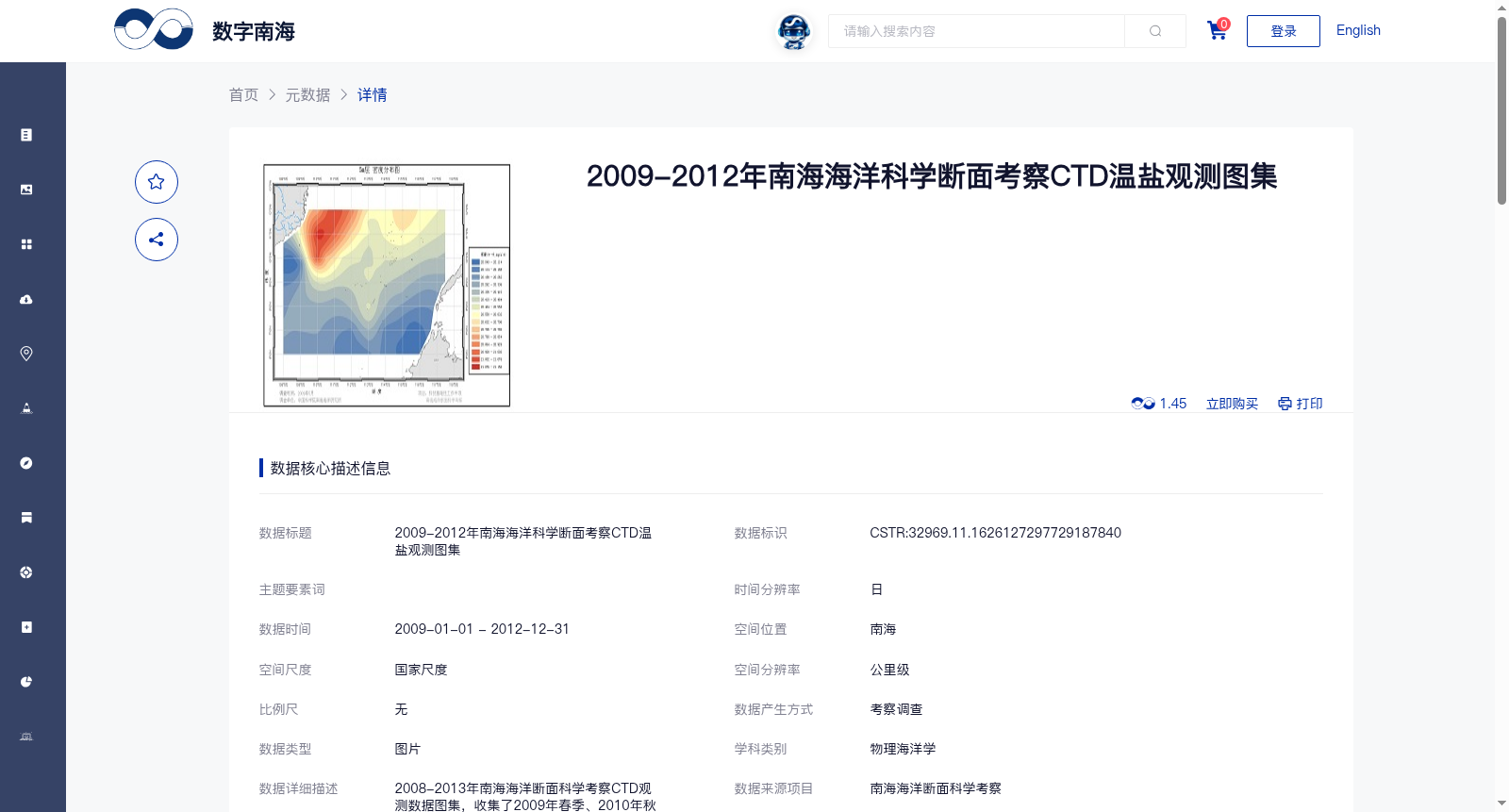This screenshot has width=1509, height=812.
Task: Open the cloud download sidebar icon
Action: point(26,299)
